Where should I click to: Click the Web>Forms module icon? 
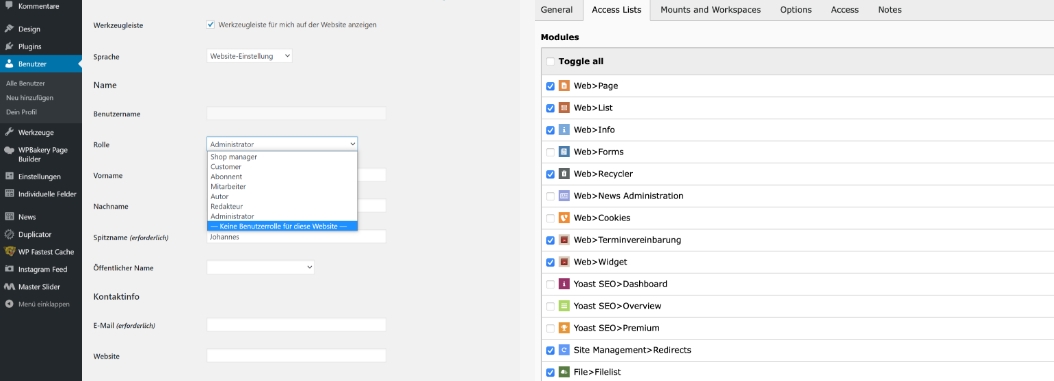[x=565, y=152]
